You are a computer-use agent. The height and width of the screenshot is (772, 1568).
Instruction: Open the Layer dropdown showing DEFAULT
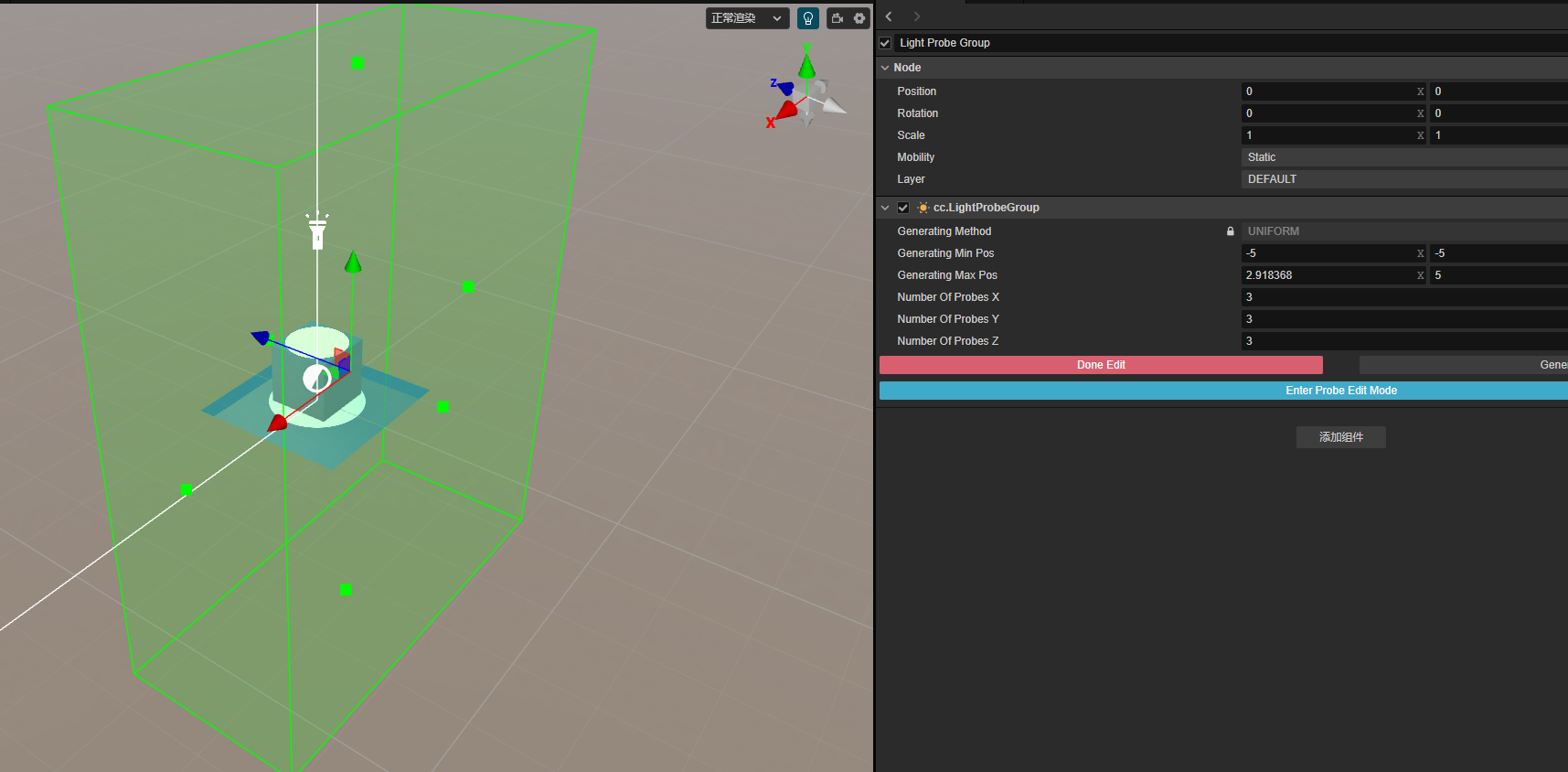click(x=1404, y=179)
